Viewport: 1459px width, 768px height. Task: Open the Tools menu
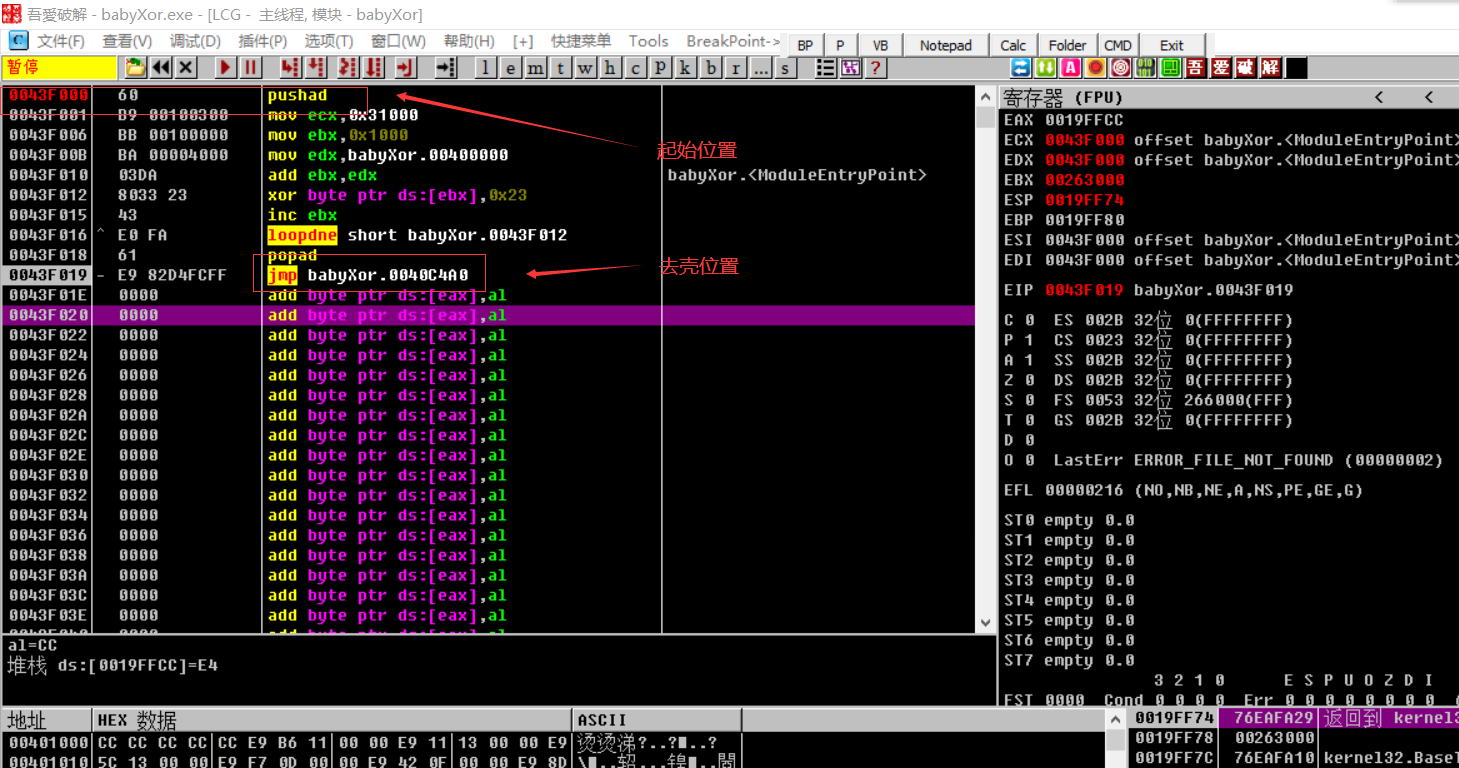pos(648,41)
